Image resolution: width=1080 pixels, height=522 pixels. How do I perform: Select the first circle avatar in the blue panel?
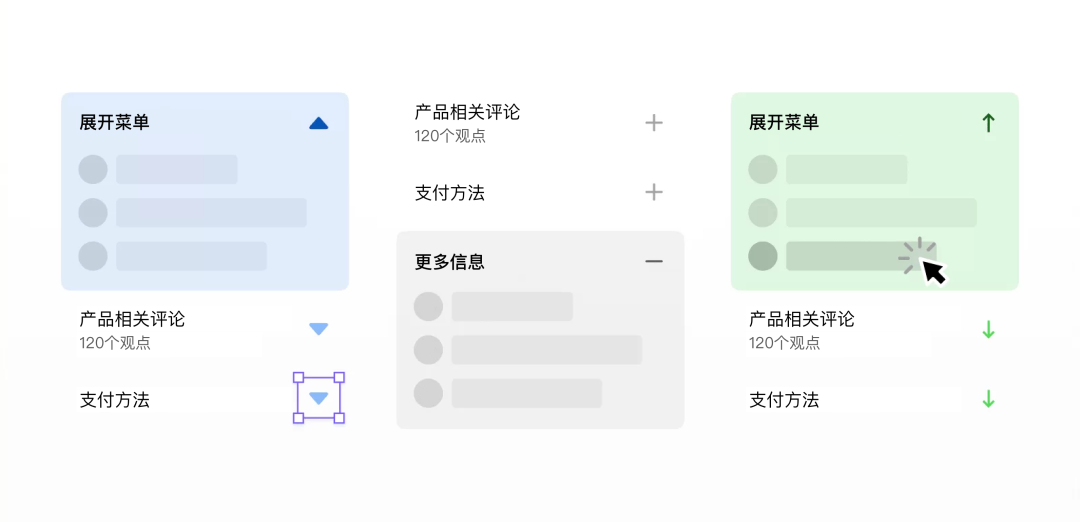(x=93, y=170)
